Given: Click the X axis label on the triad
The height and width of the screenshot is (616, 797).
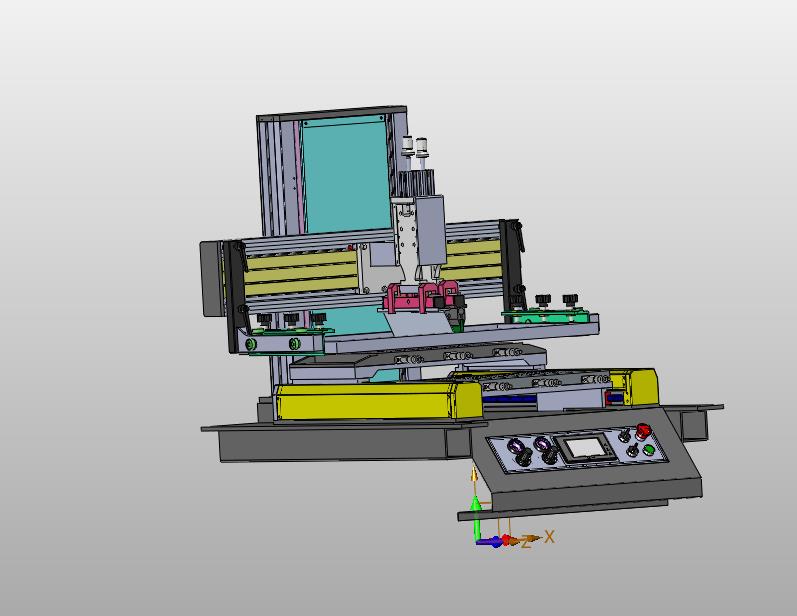Looking at the screenshot, I should [x=549, y=536].
